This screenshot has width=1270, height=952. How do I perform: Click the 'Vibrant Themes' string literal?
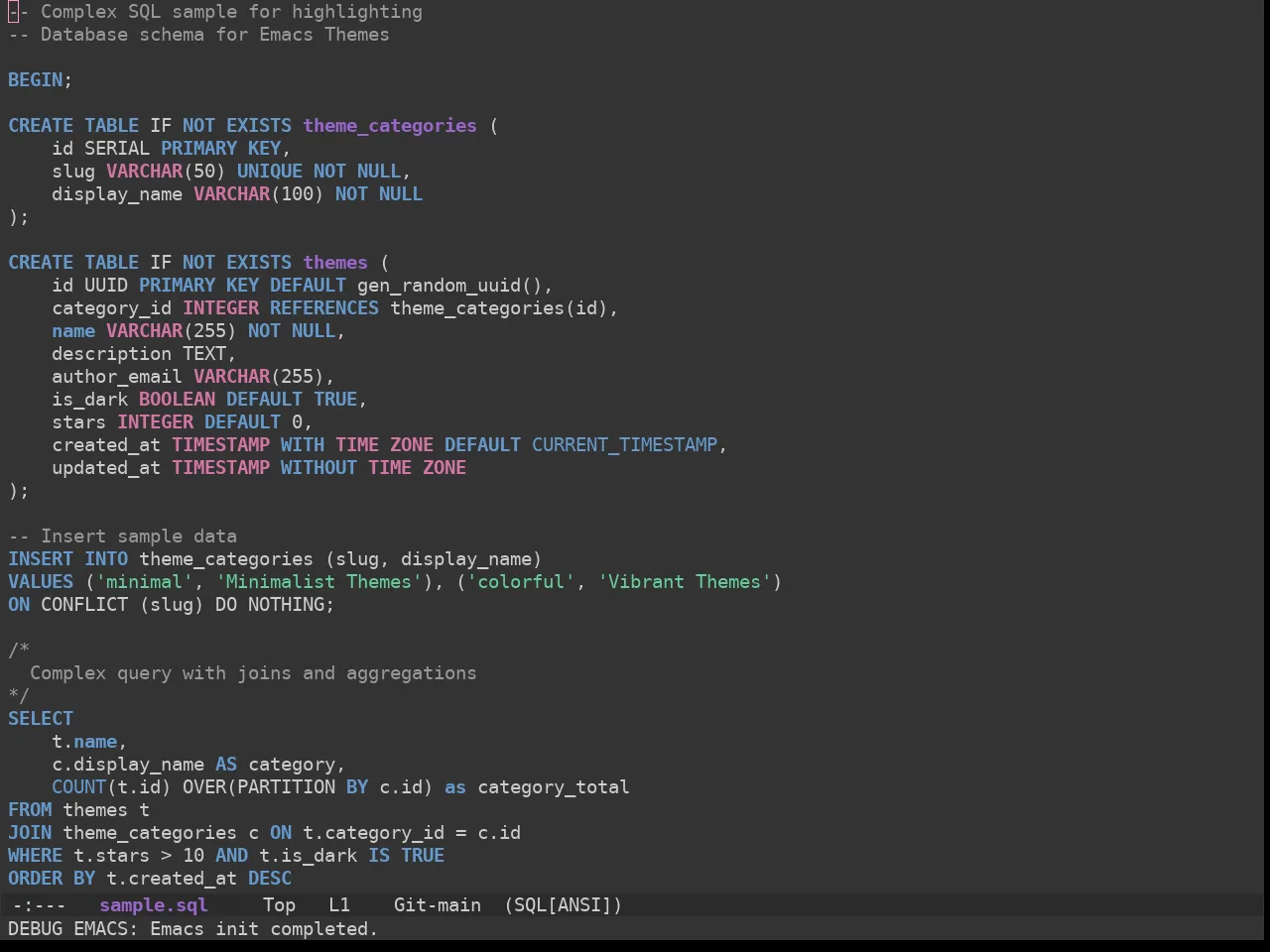coord(685,581)
